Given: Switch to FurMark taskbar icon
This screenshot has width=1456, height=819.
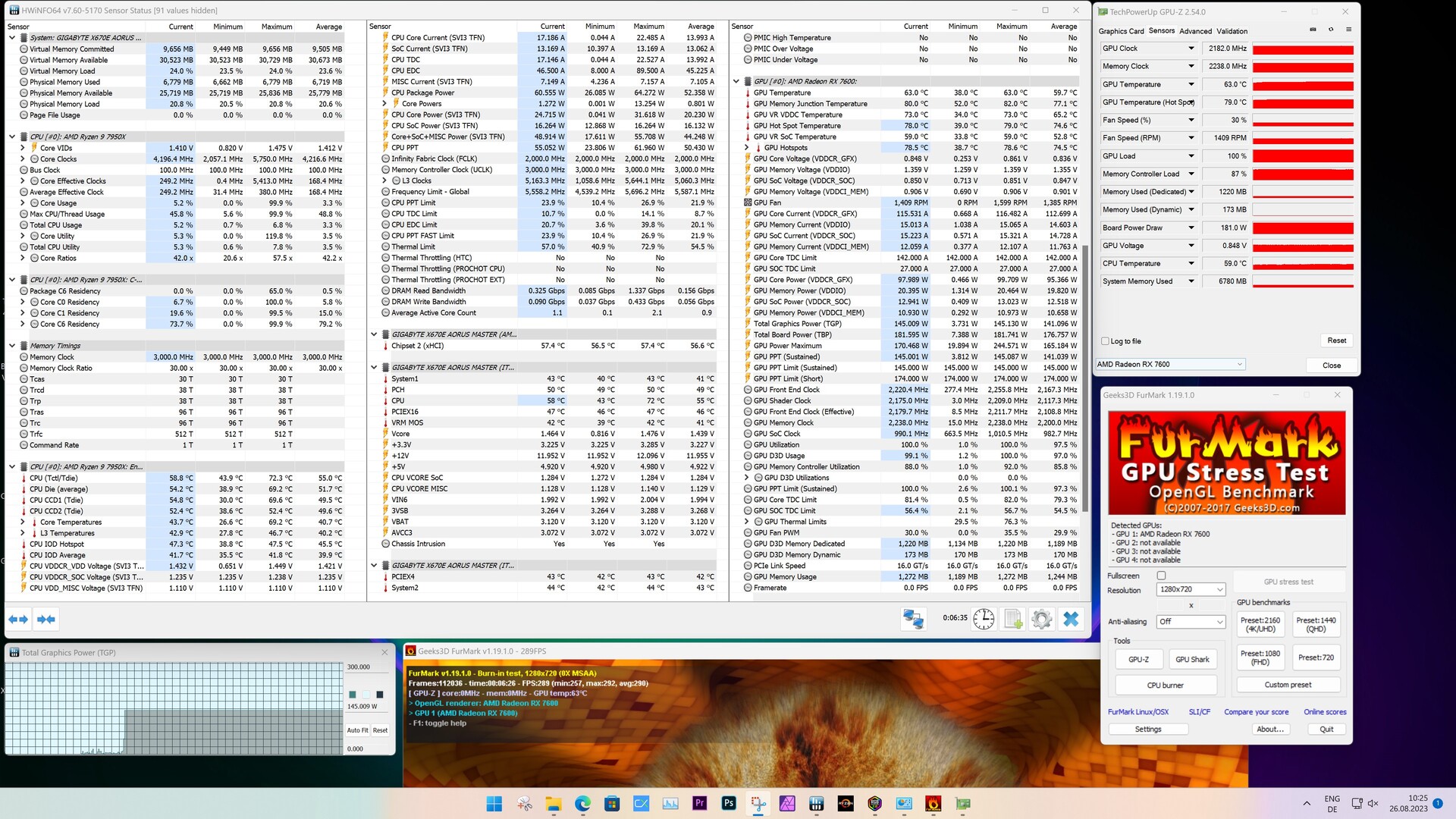Looking at the screenshot, I should (934, 804).
